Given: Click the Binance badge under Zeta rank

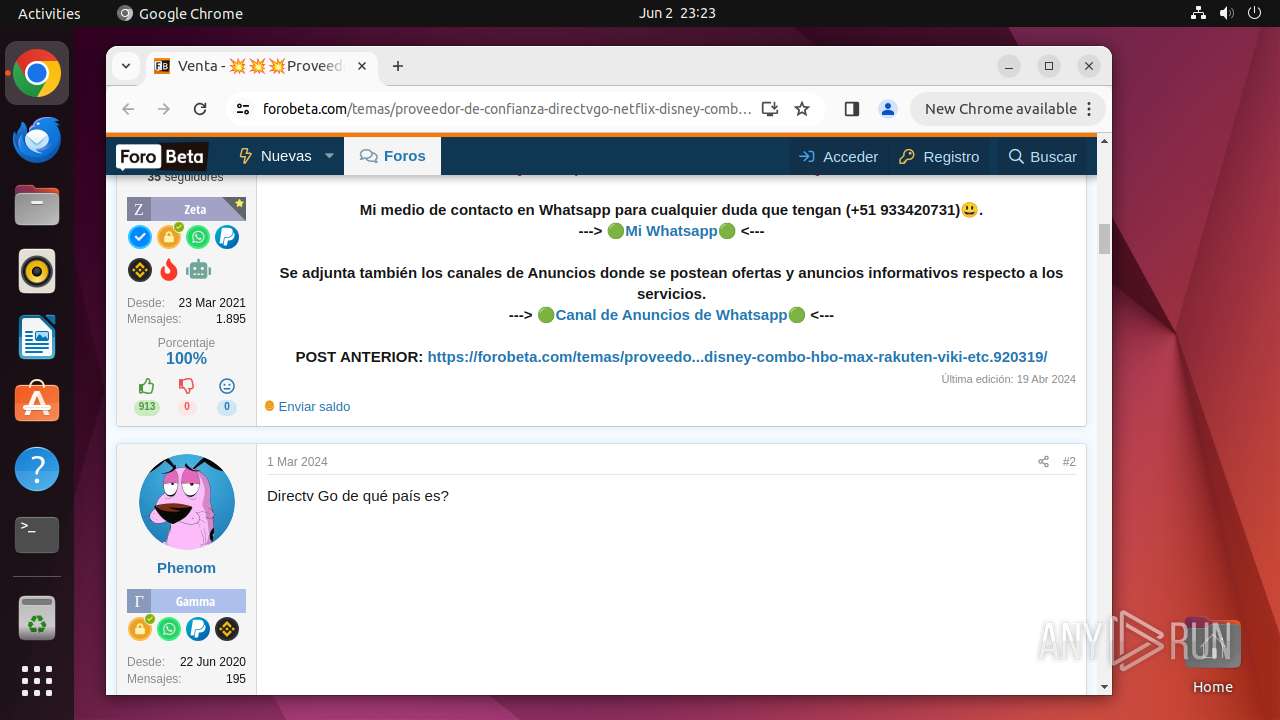Looking at the screenshot, I should point(140,270).
